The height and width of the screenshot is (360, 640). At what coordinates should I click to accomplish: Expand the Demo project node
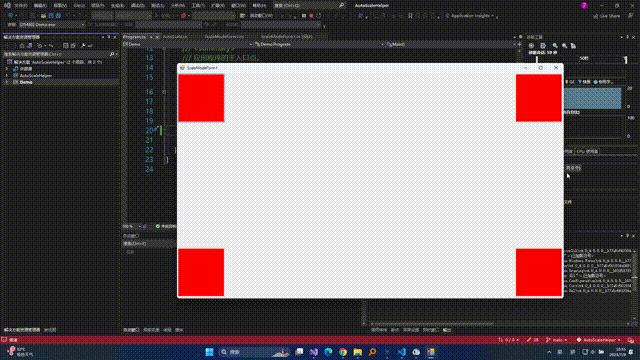click(x=6, y=82)
